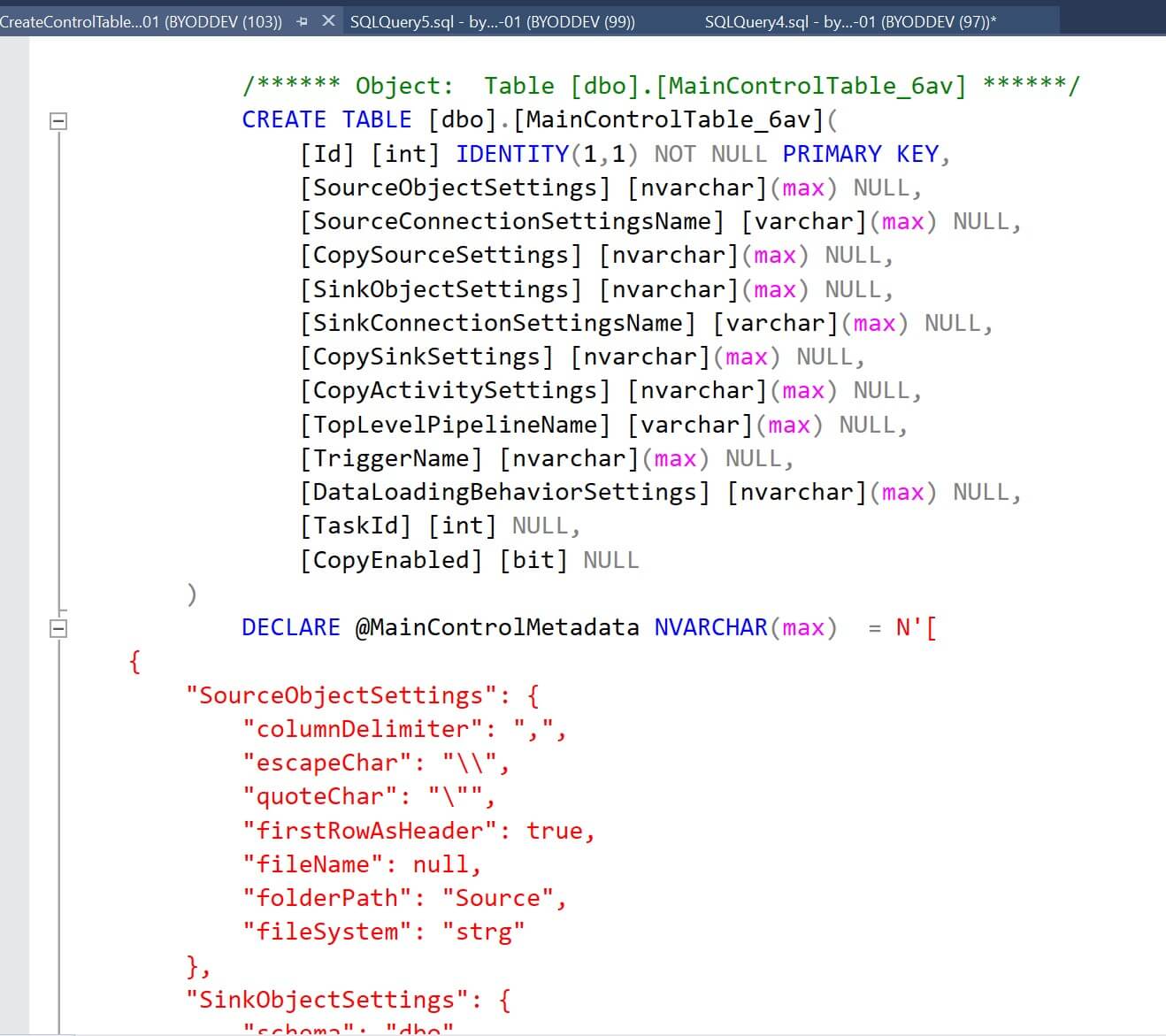Screen dimensions: 1166x1036
Task: Pin the CreateControlTable tab
Action: coord(303,21)
